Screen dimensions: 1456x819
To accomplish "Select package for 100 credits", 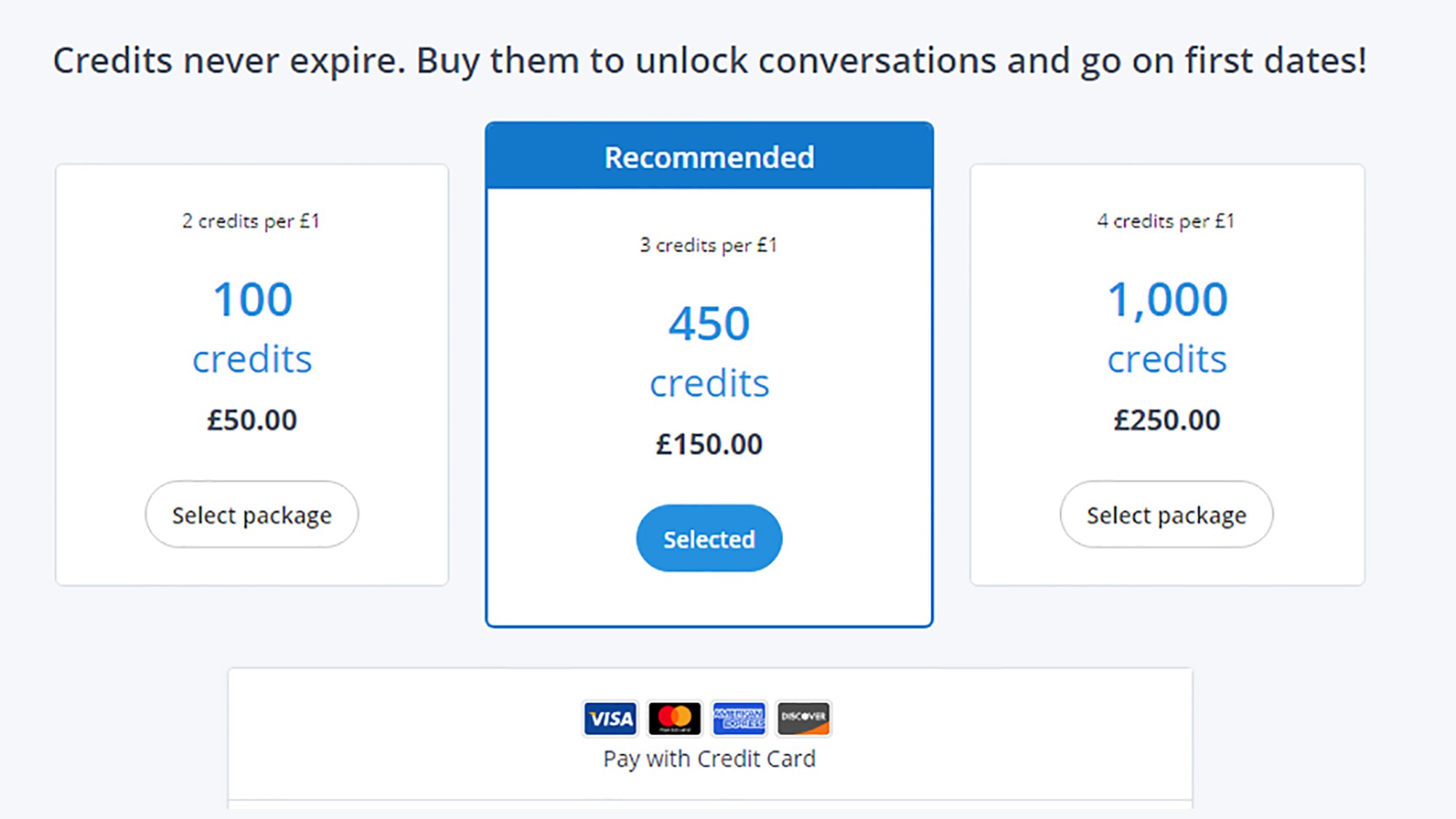I will coord(252,515).
